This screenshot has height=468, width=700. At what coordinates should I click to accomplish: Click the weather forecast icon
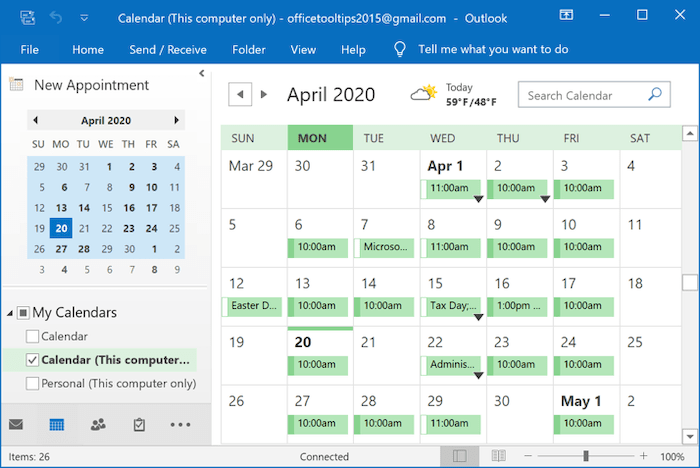click(424, 93)
